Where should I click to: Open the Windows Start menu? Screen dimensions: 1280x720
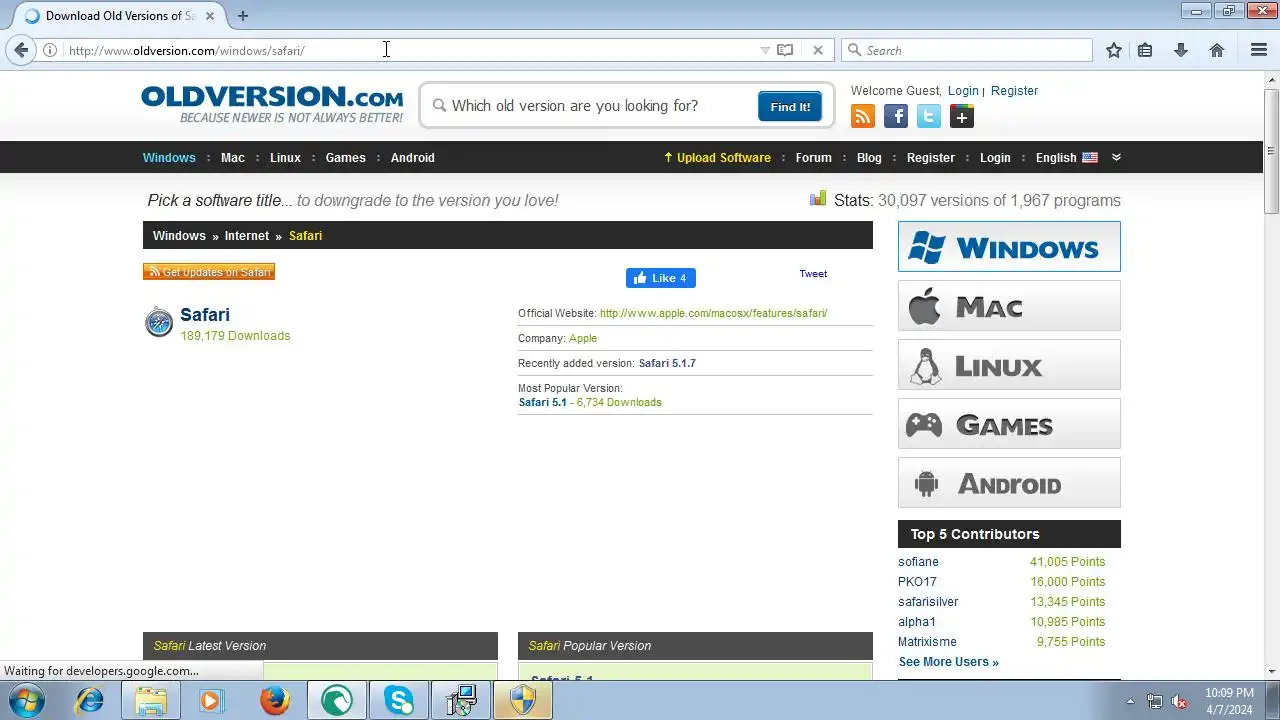coord(27,700)
